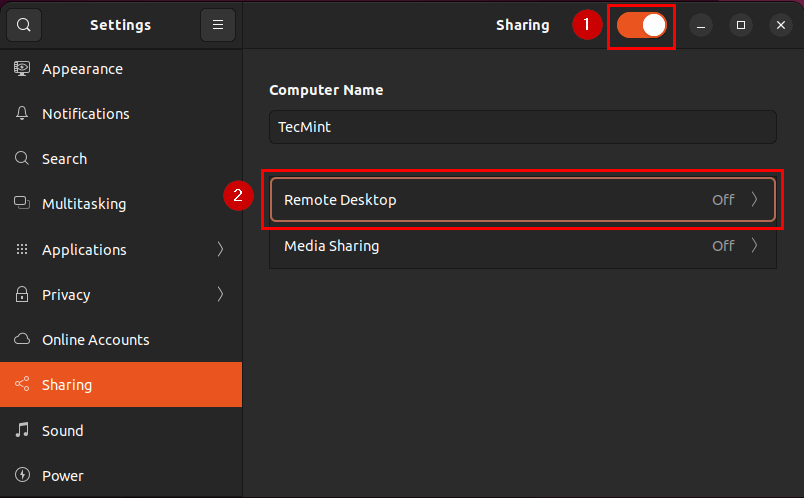Click the Privacy lock icon
Viewport: 804px width, 498px height.
[22, 295]
